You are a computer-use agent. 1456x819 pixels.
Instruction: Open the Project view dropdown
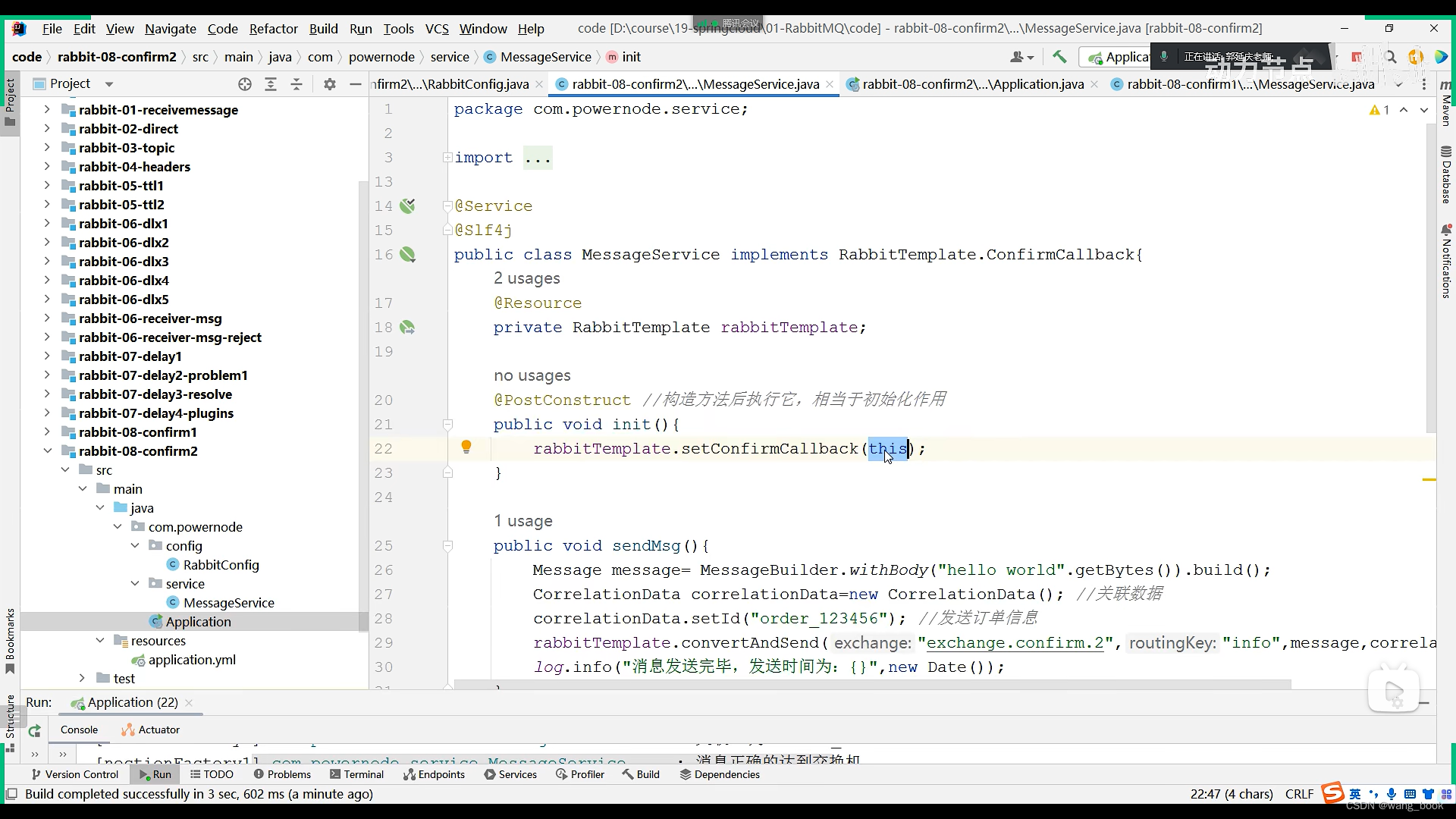tap(108, 84)
